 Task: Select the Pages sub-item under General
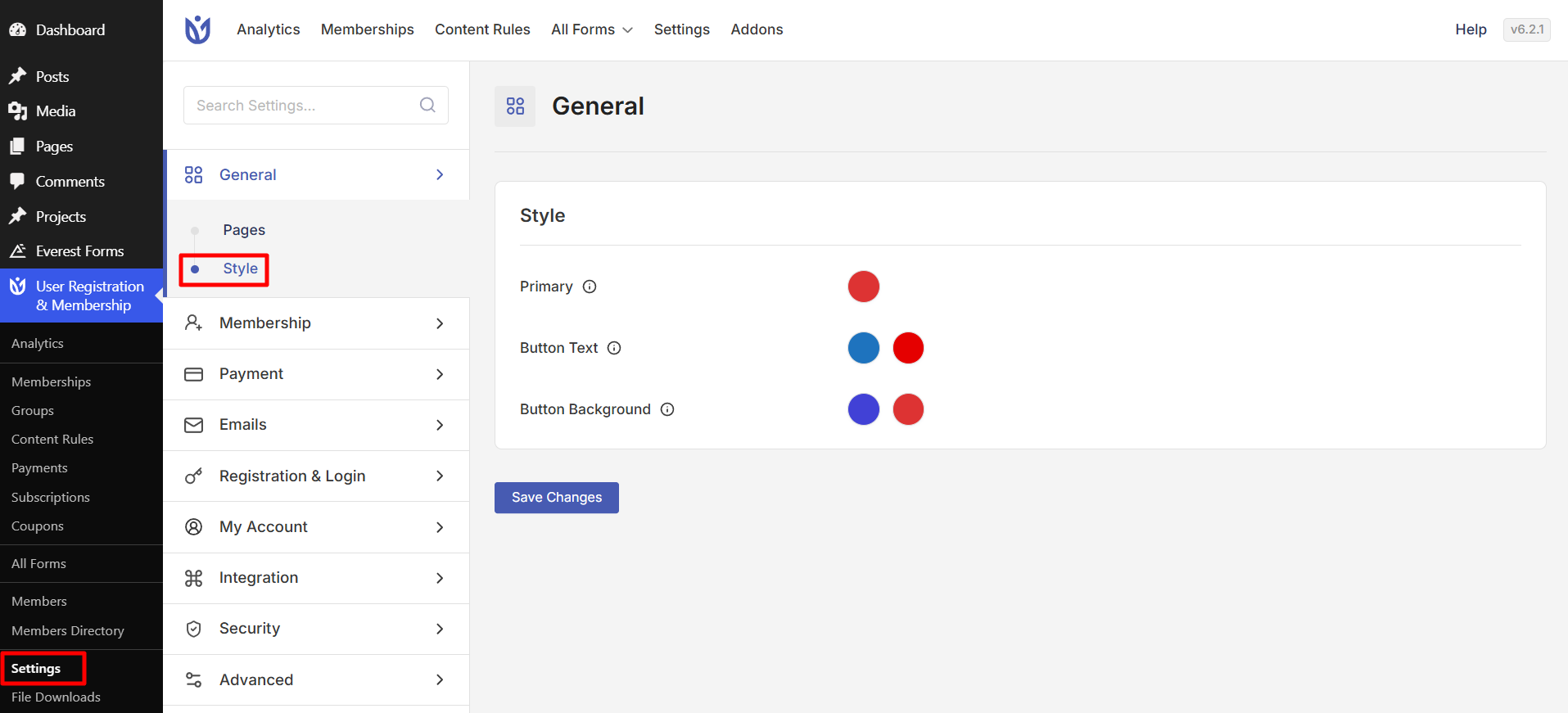pos(244,230)
